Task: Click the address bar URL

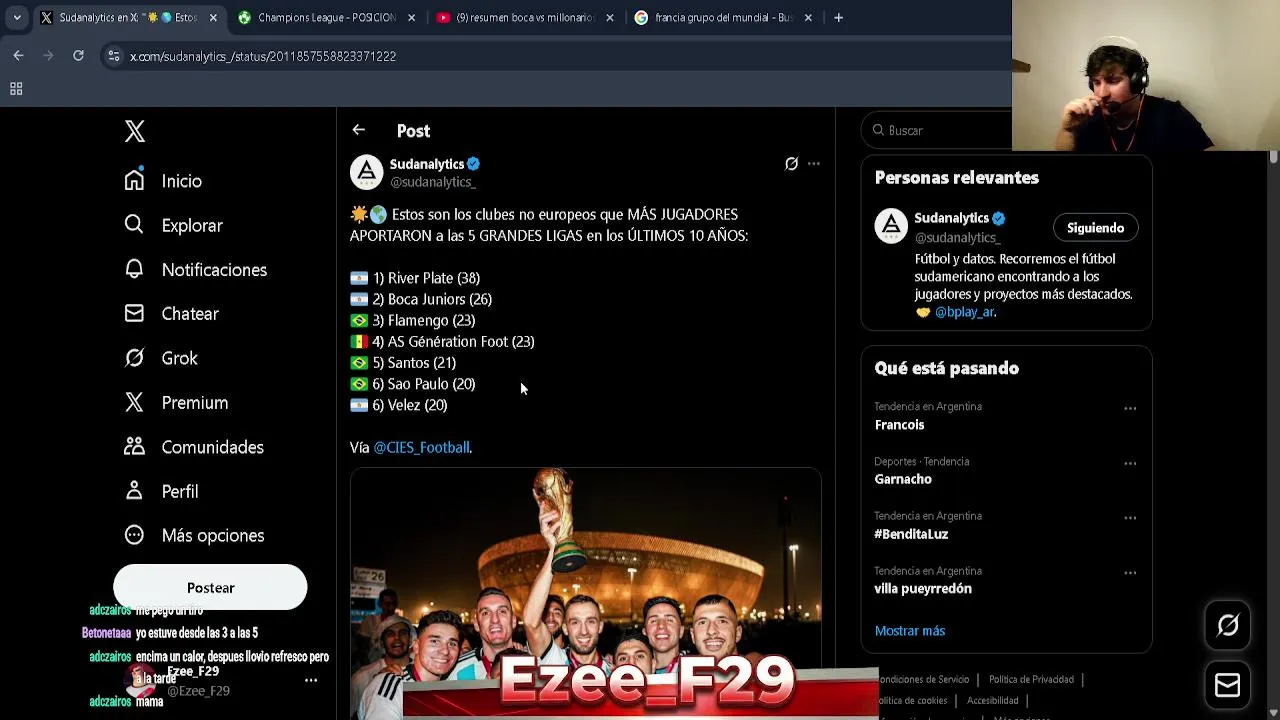Action: (x=263, y=56)
